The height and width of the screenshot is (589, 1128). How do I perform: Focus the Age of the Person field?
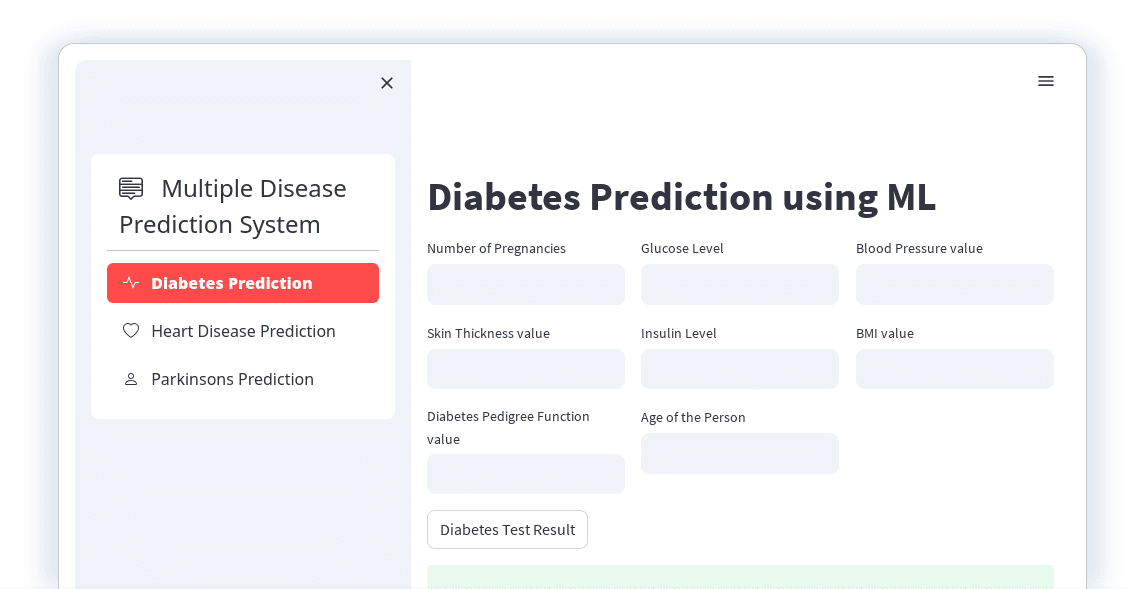click(740, 453)
